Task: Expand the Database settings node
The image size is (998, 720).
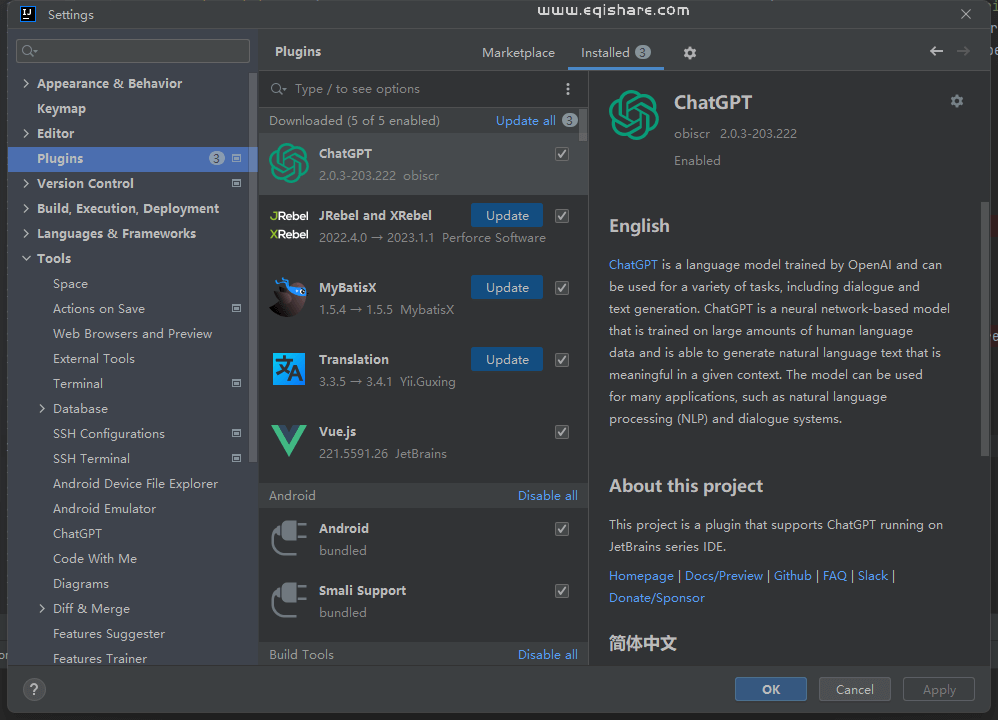Action: [x=42, y=409]
